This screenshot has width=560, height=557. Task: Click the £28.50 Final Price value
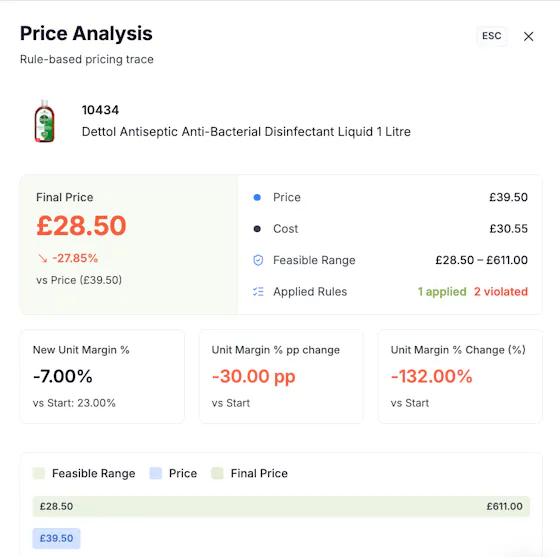[x=81, y=226]
